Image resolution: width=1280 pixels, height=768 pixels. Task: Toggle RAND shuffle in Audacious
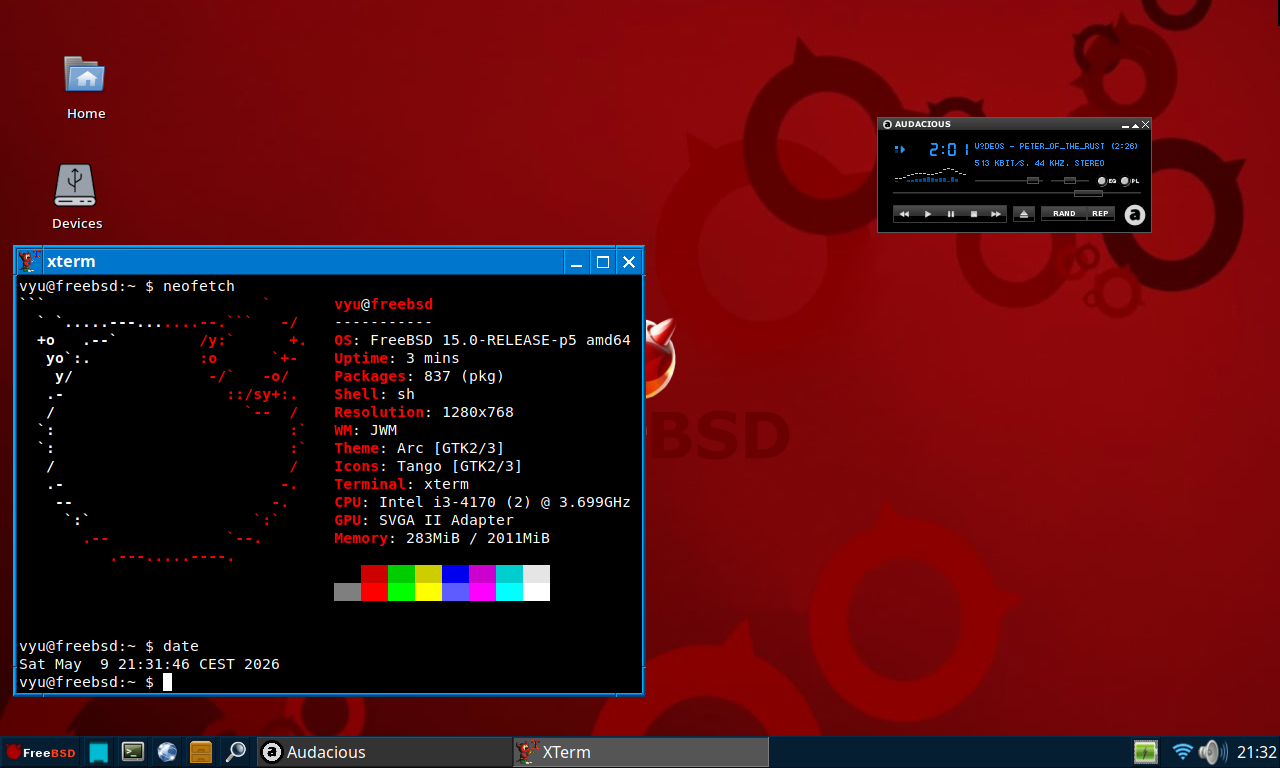click(1064, 214)
